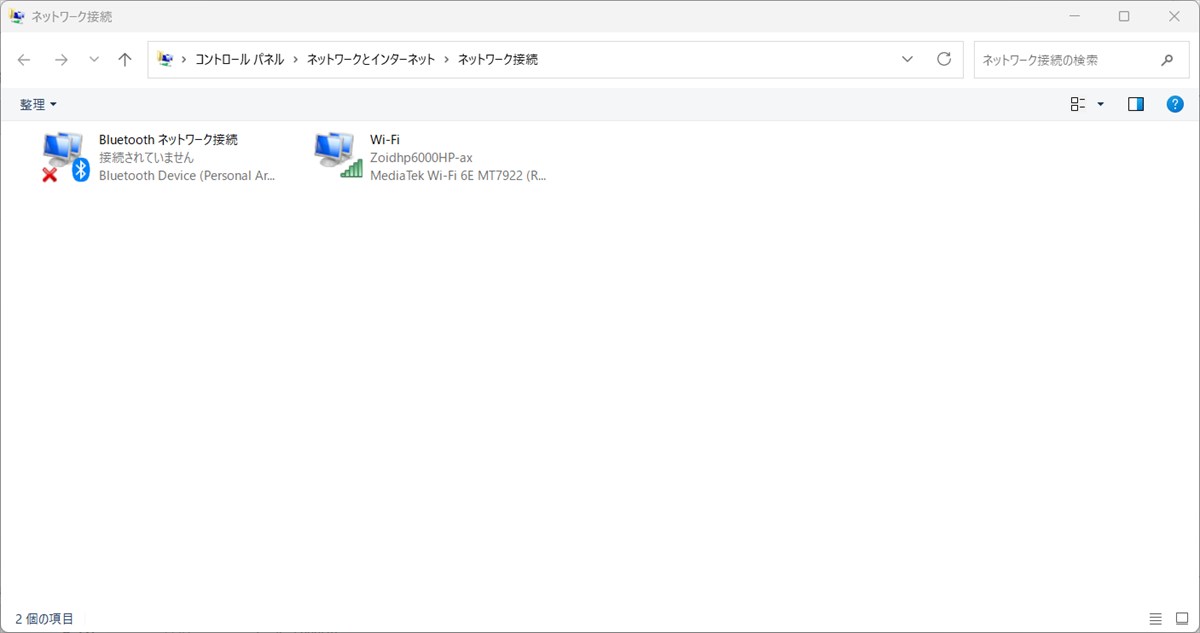Image resolution: width=1200 pixels, height=633 pixels.
Task: Open the 整理 menu
Action: 39,104
